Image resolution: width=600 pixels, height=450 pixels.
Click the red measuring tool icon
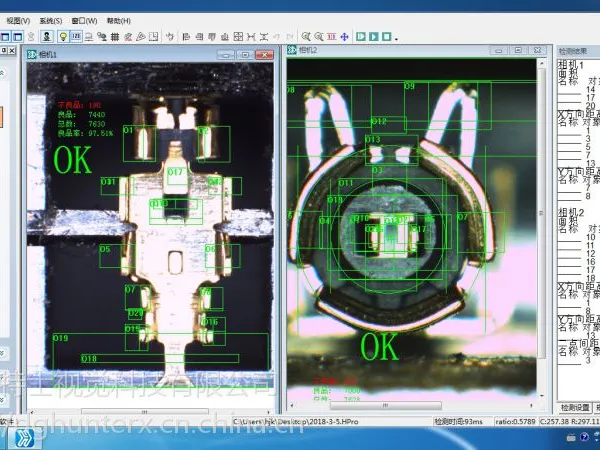128,37
